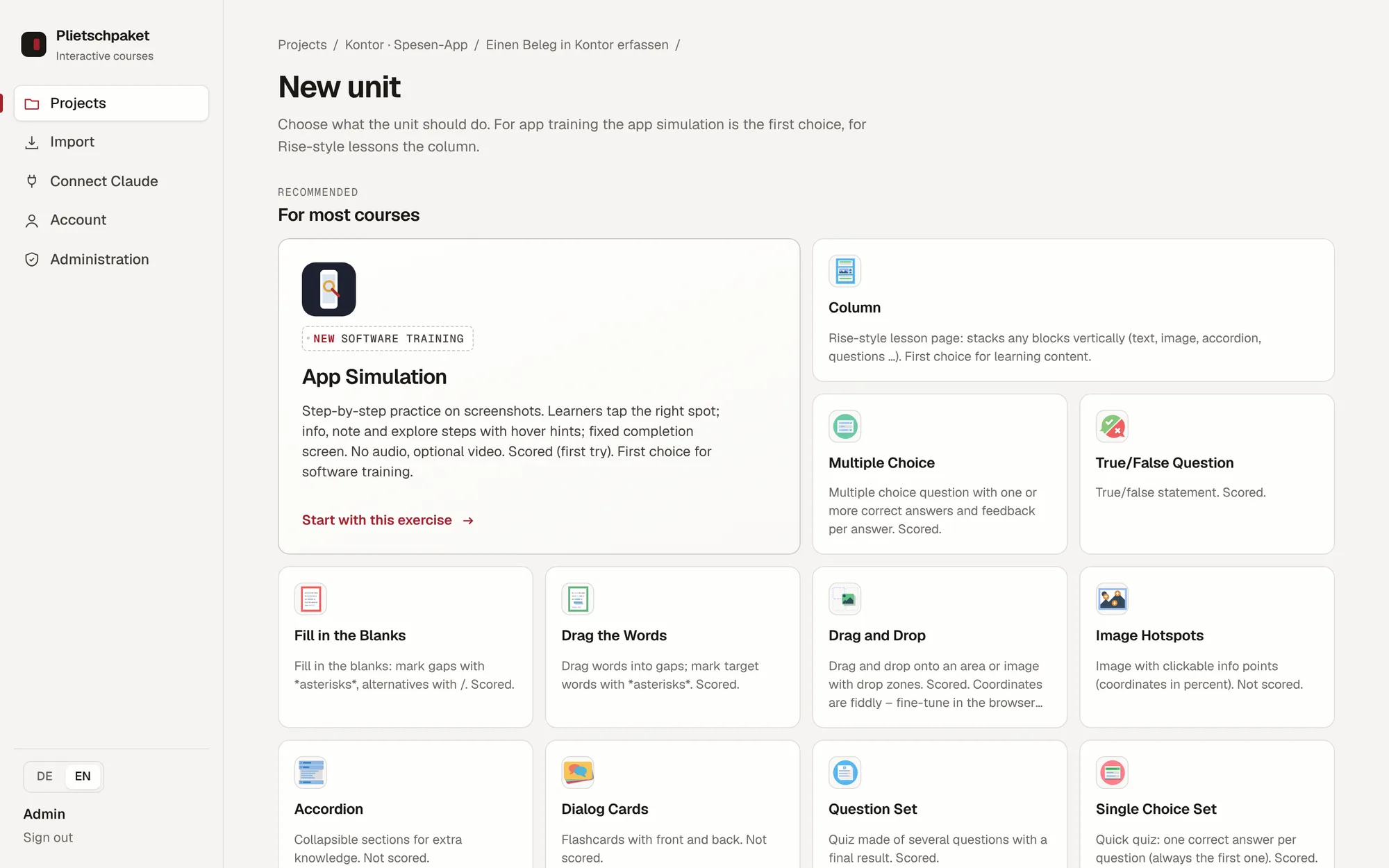Click the Image Hotspots icon
Screen dimensions: 1389x868
click(x=1112, y=599)
